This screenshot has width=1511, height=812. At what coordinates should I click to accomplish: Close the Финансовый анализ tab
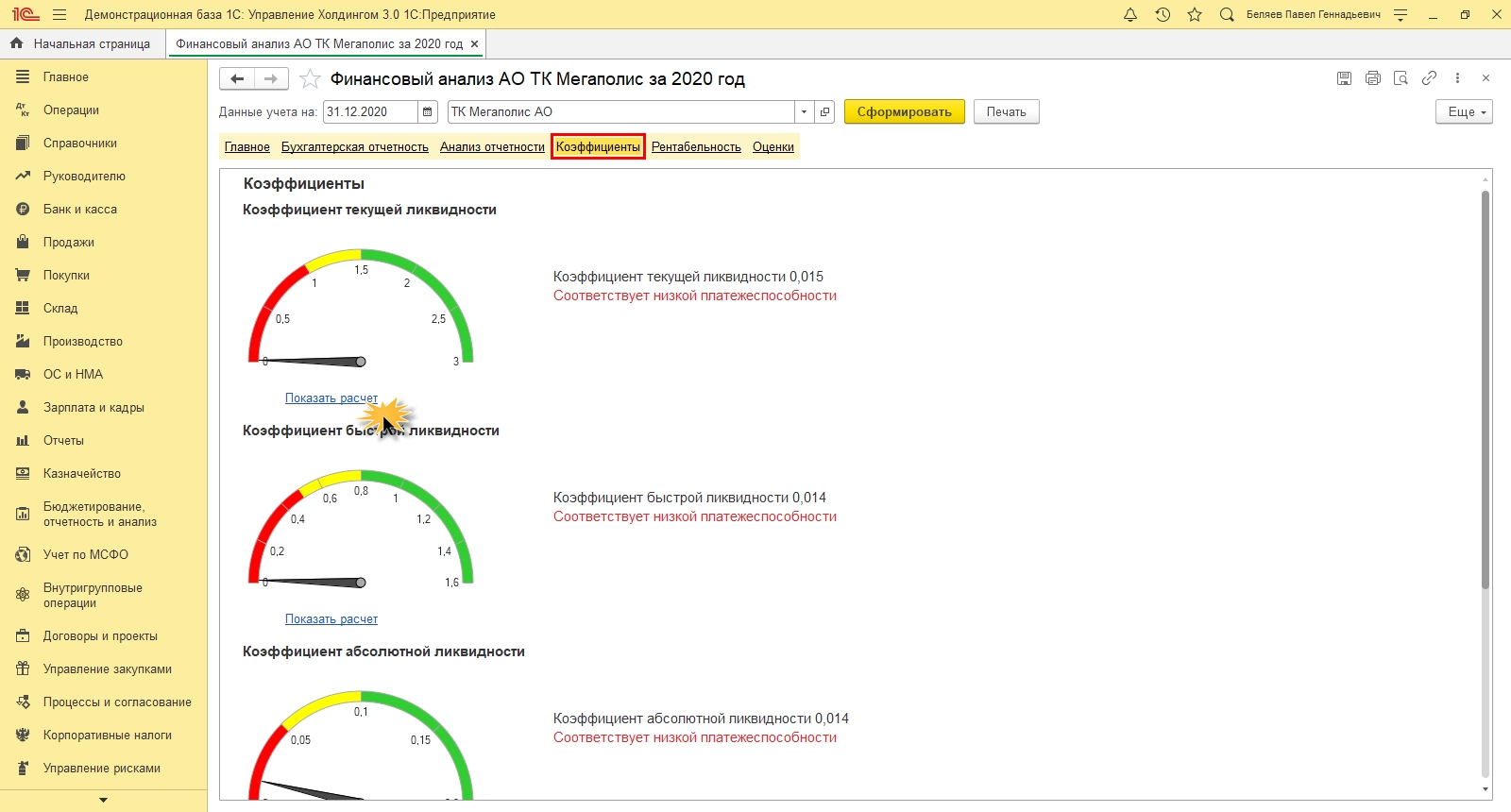point(474,43)
